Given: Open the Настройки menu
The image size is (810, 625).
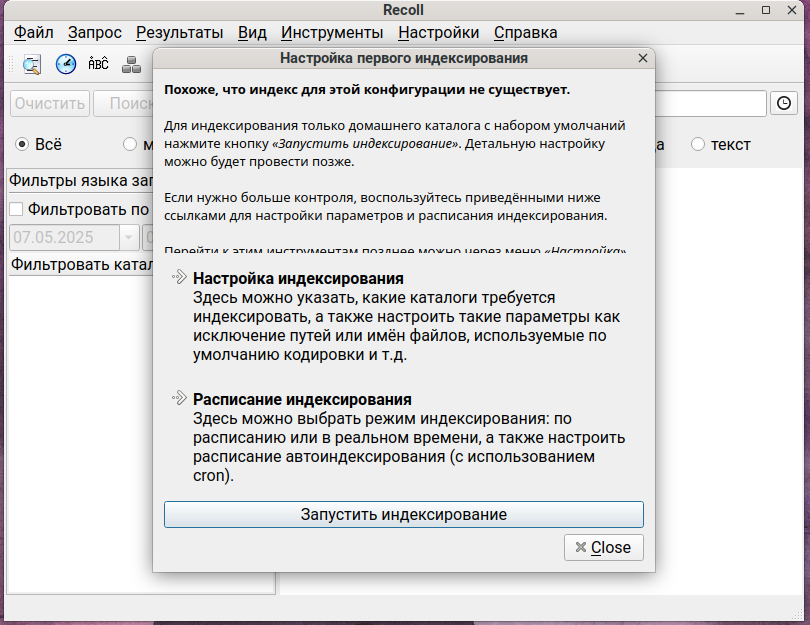Looking at the screenshot, I should click(439, 33).
